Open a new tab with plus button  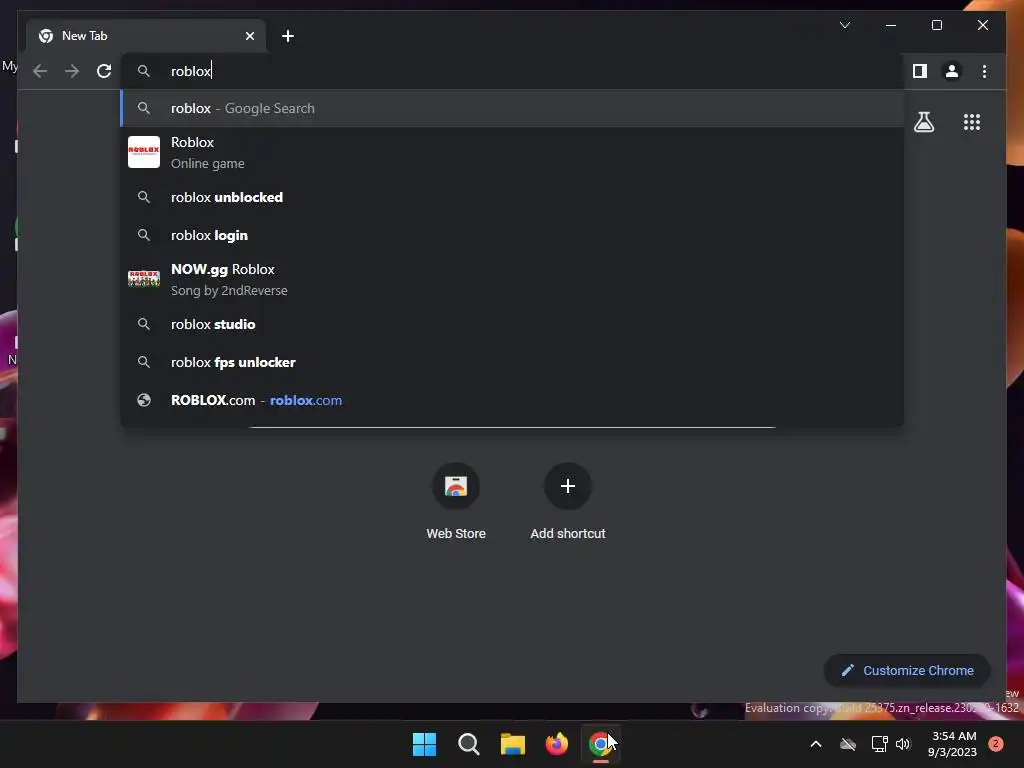(x=288, y=36)
